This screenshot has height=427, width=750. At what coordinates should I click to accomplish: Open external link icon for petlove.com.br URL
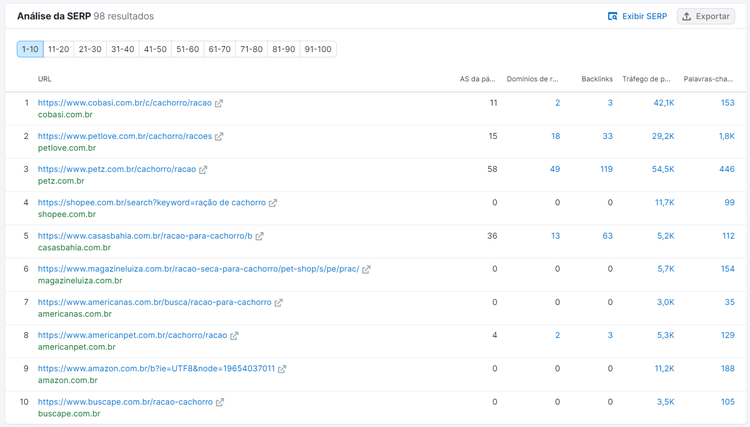[x=219, y=136]
